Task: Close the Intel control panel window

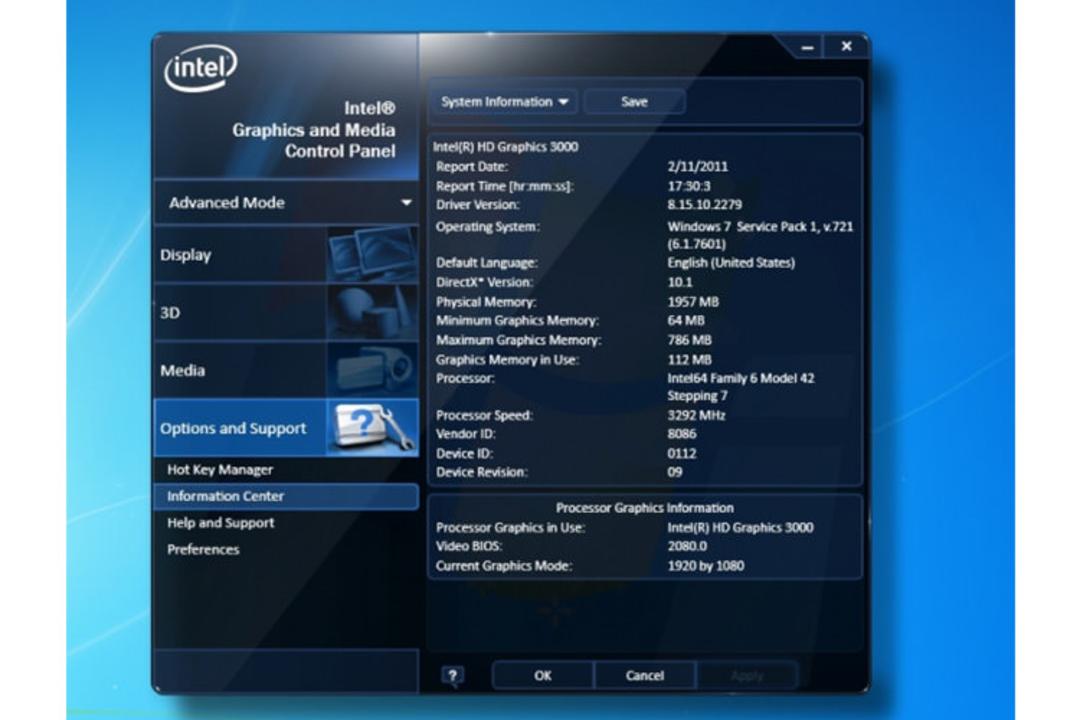Action: coord(847,46)
